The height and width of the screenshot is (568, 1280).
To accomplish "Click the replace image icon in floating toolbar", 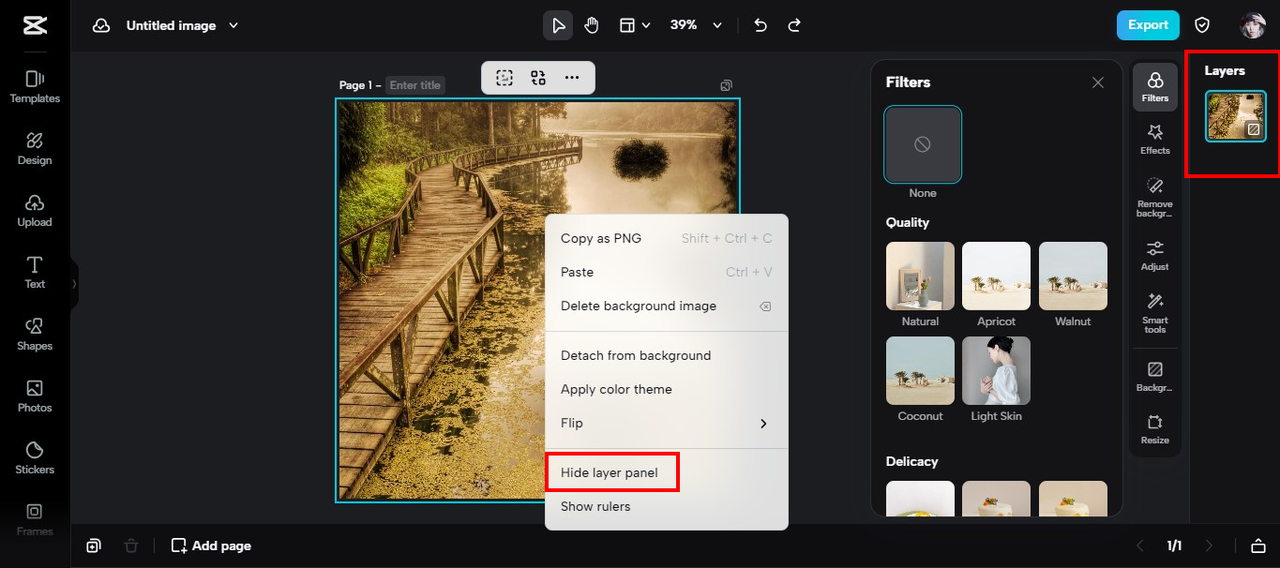I will (x=538, y=77).
